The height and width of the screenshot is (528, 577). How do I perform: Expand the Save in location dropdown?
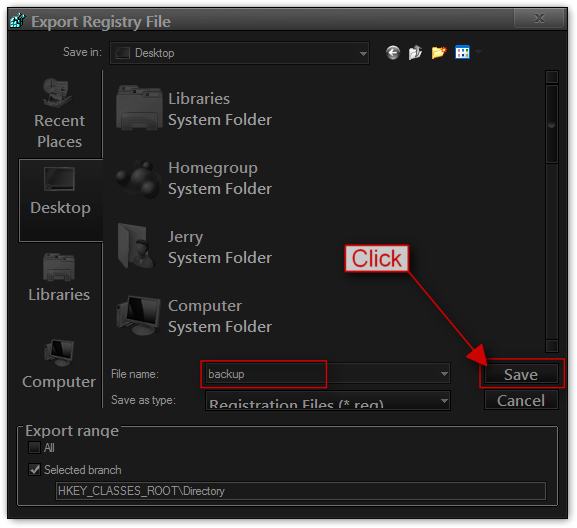[363, 54]
